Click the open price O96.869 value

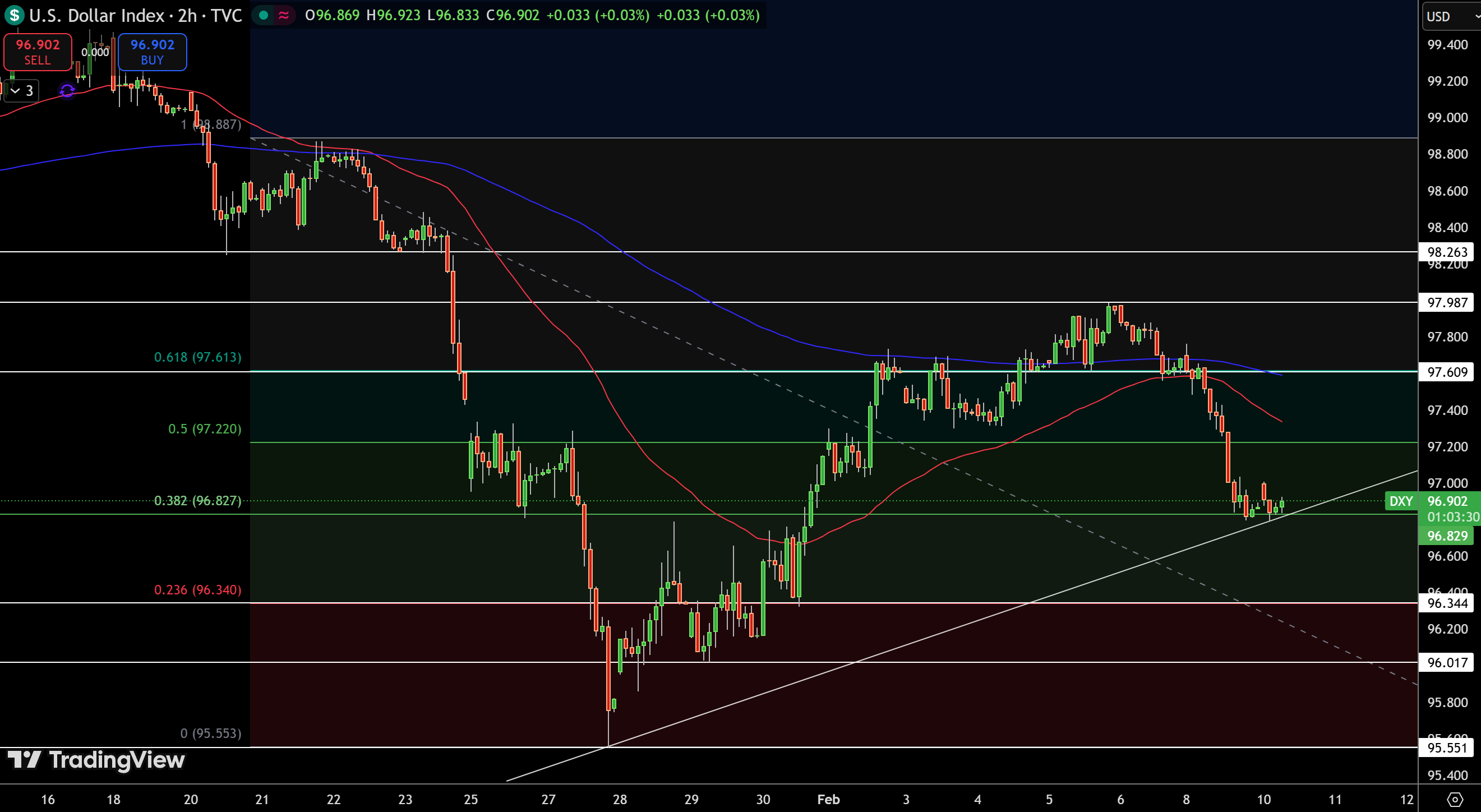click(x=333, y=15)
